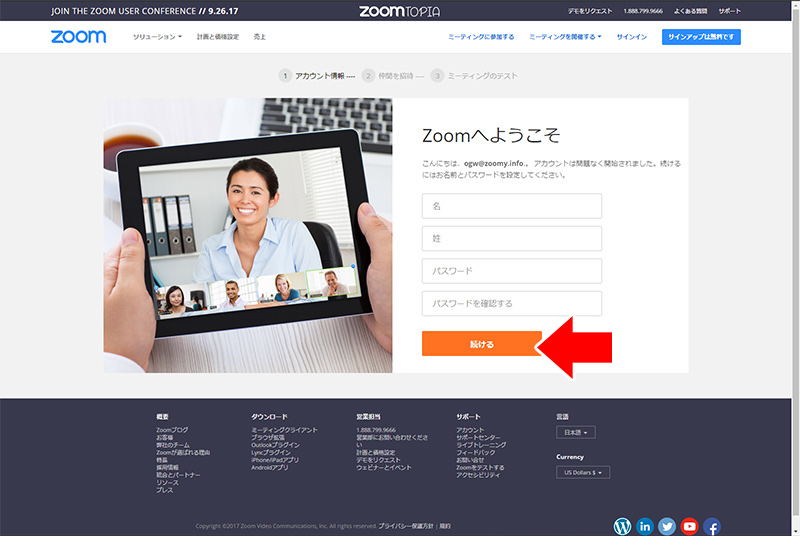Click the パスワードを確認する field
800x536 pixels.
pyautogui.click(x=512, y=303)
